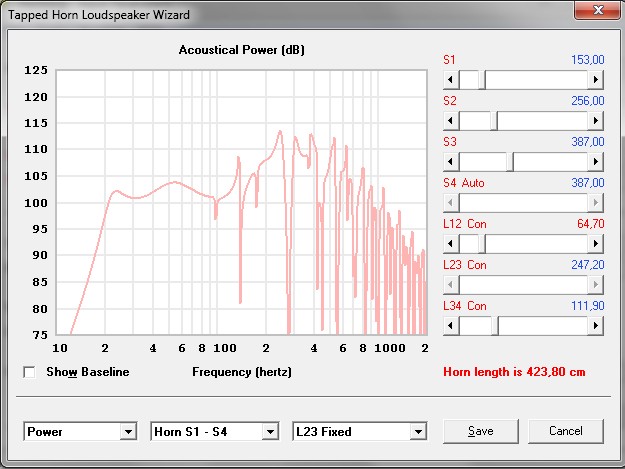Click the L23 Con right arrow
625x469 pixels.
596,285
